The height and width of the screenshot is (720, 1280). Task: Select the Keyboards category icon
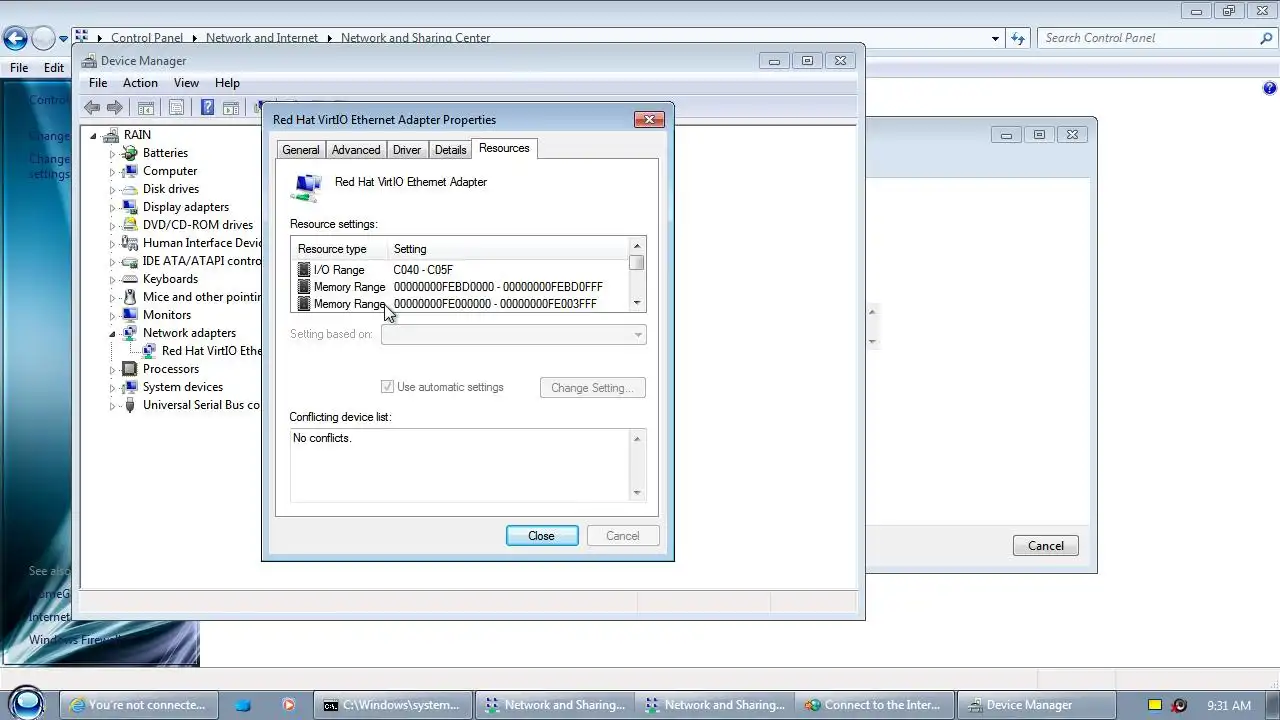[x=129, y=279]
